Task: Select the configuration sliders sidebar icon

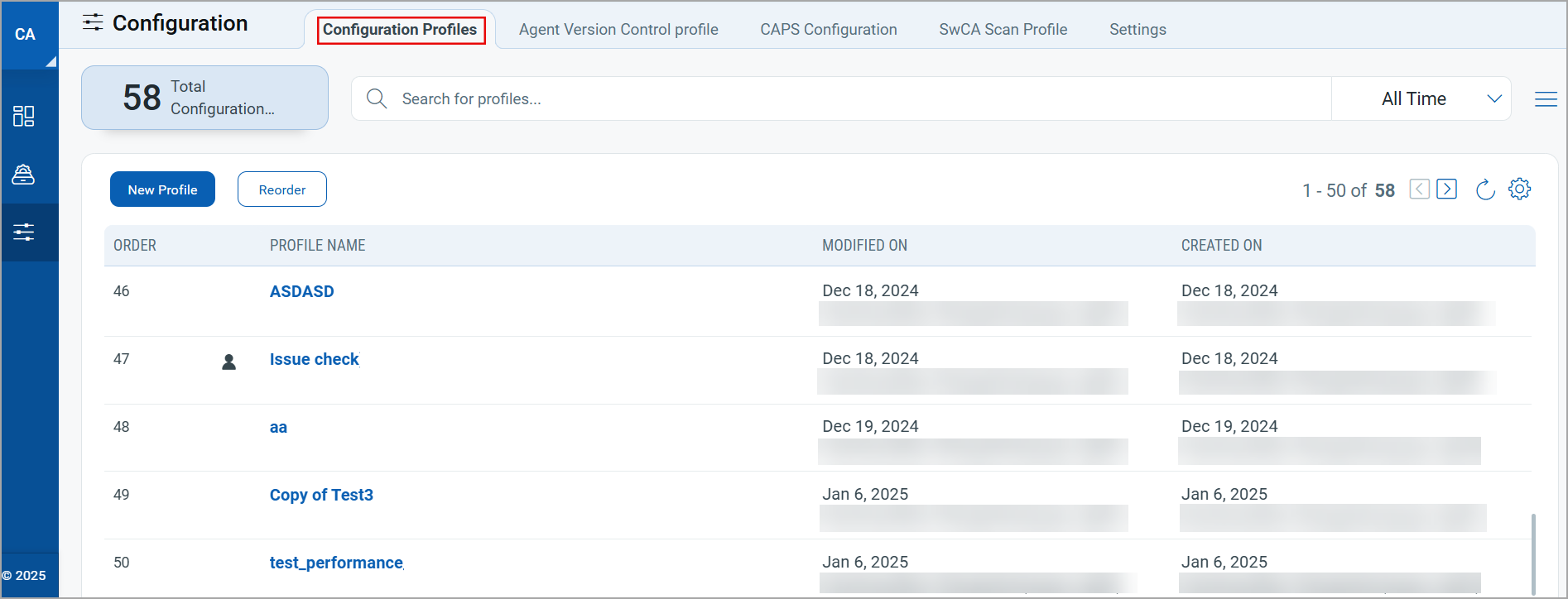Action: pyautogui.click(x=24, y=232)
